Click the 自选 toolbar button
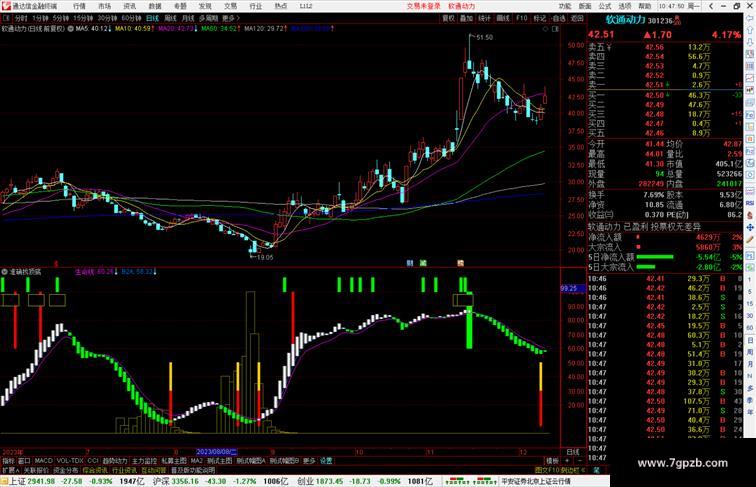 coord(558,18)
